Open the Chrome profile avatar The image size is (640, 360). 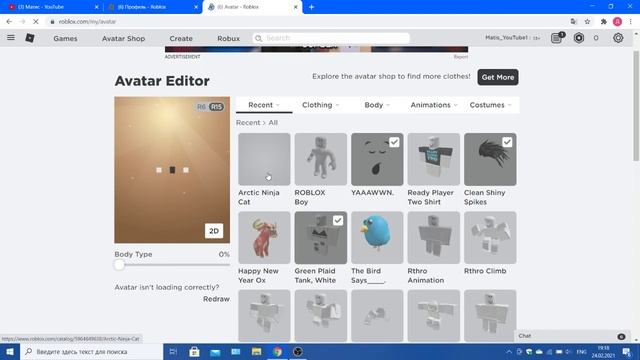pyautogui.click(x=618, y=22)
